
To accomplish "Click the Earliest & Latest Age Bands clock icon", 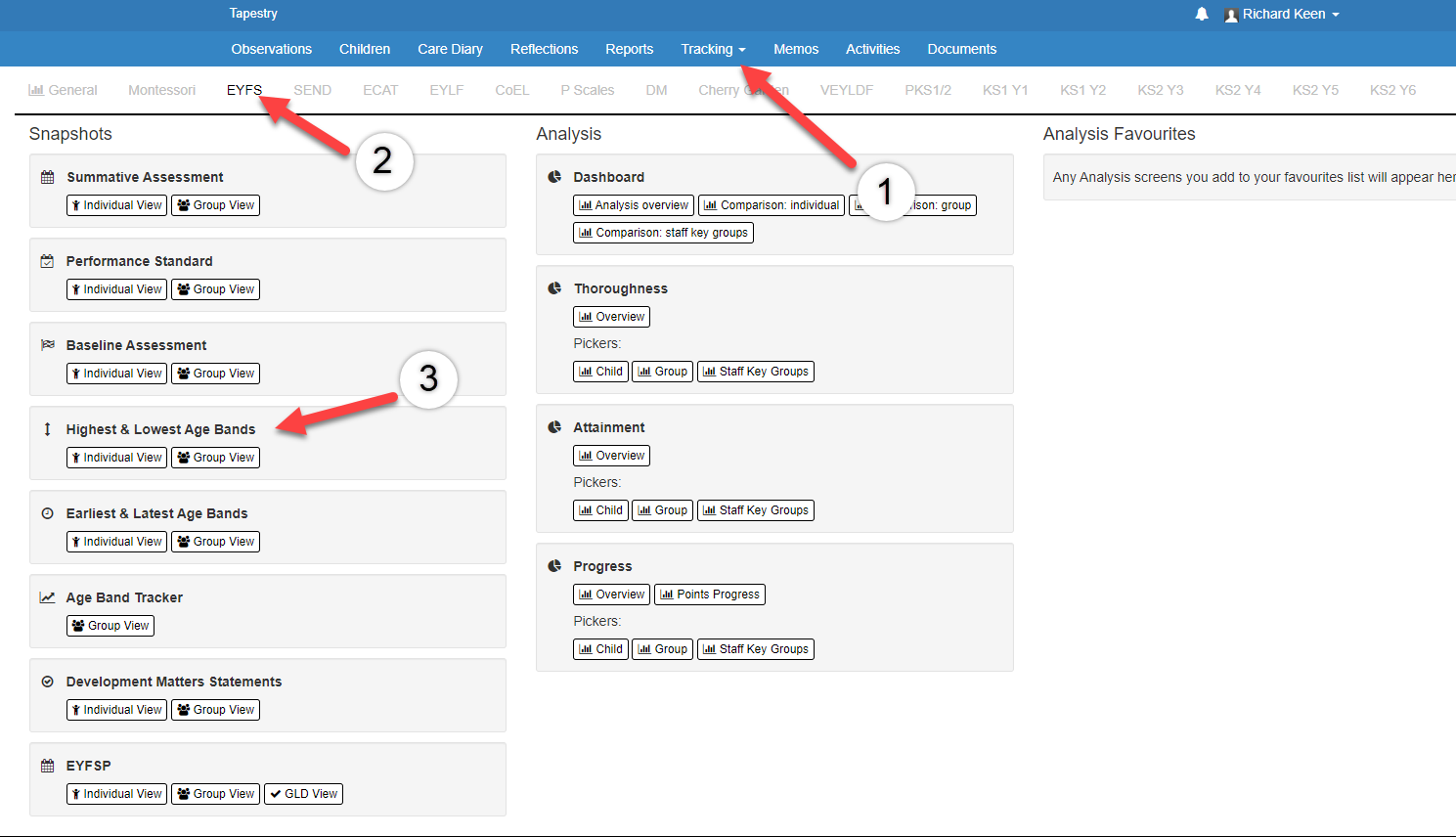I will [x=47, y=513].
